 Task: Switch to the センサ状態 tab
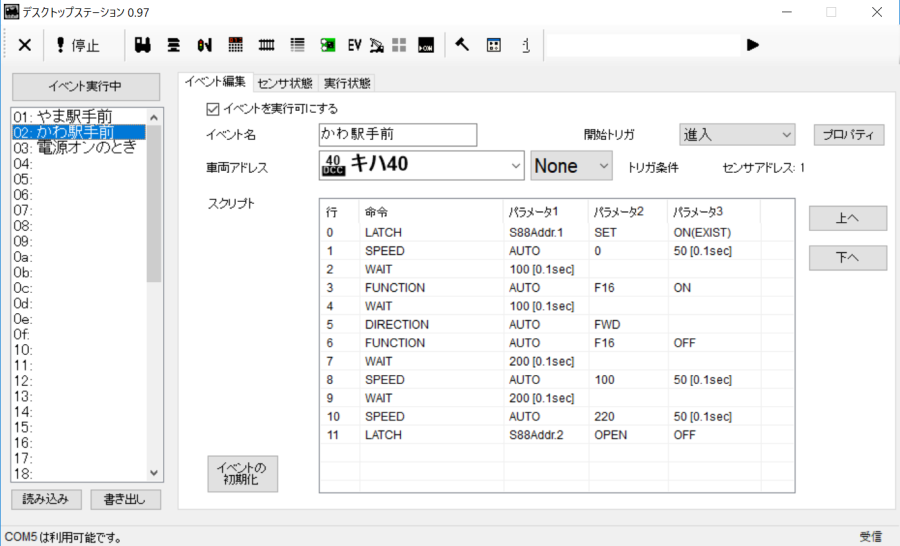pyautogui.click(x=284, y=83)
